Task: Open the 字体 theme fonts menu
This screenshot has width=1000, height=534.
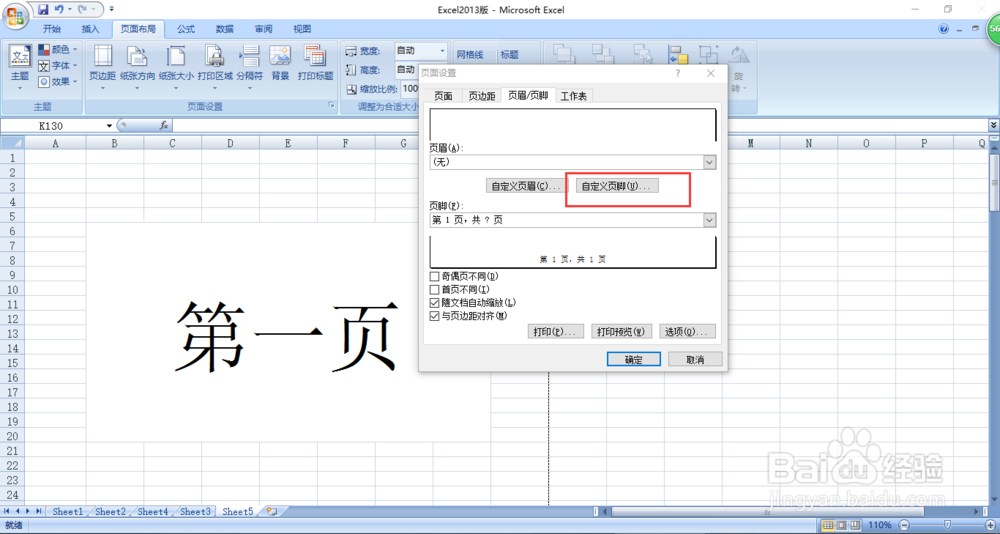Action: (57, 66)
